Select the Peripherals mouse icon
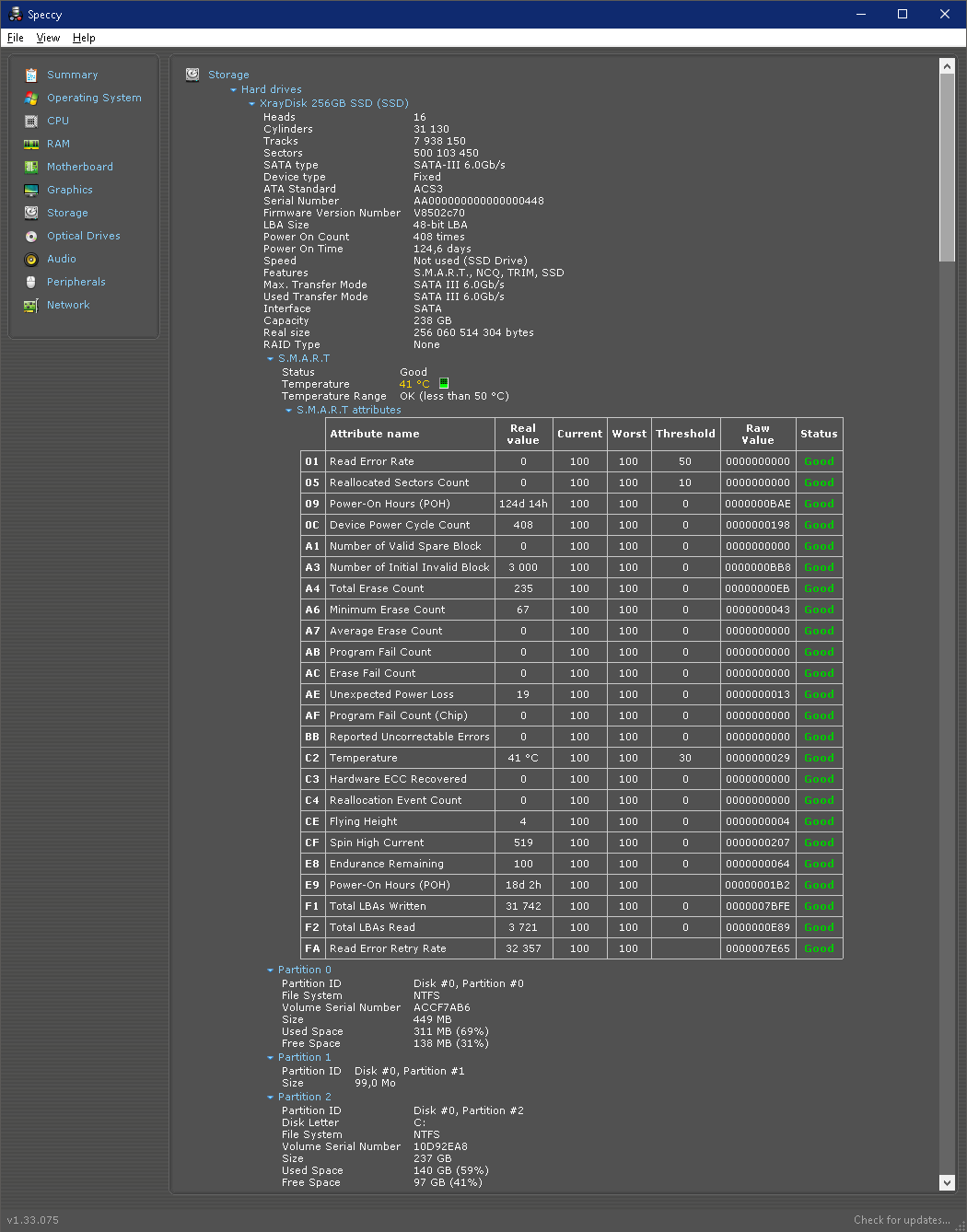The width and height of the screenshot is (967, 1232). pyautogui.click(x=30, y=282)
